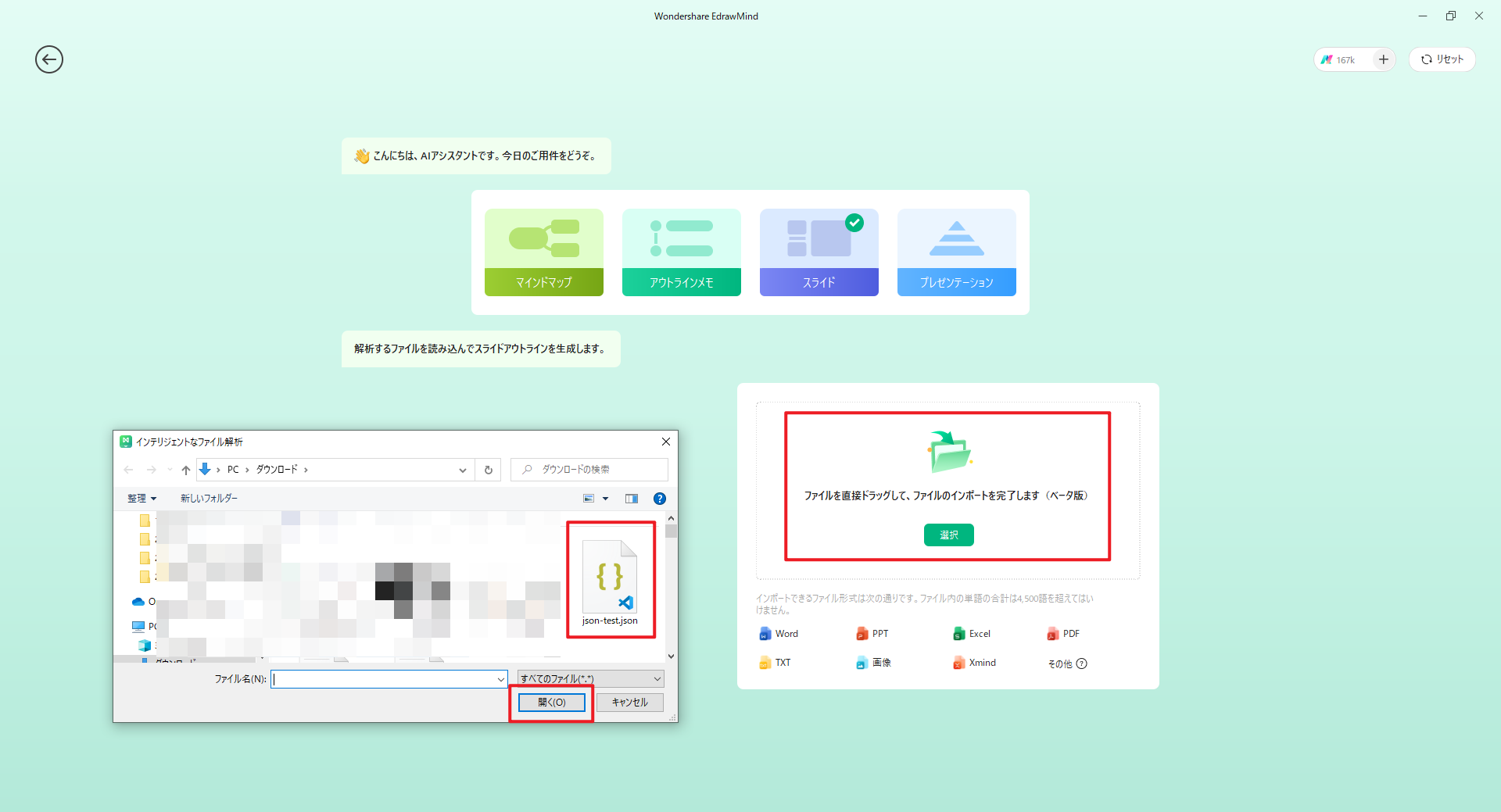Go up one folder with the up arrow
Viewport: 1501px width, 812px height.
(x=185, y=470)
